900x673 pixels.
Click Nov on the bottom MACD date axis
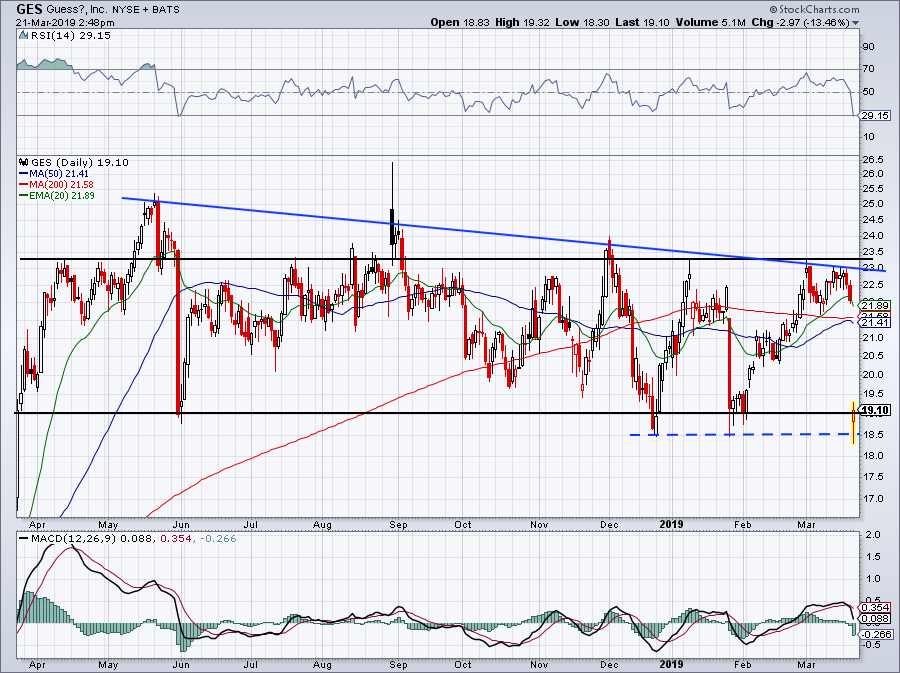tap(539, 665)
